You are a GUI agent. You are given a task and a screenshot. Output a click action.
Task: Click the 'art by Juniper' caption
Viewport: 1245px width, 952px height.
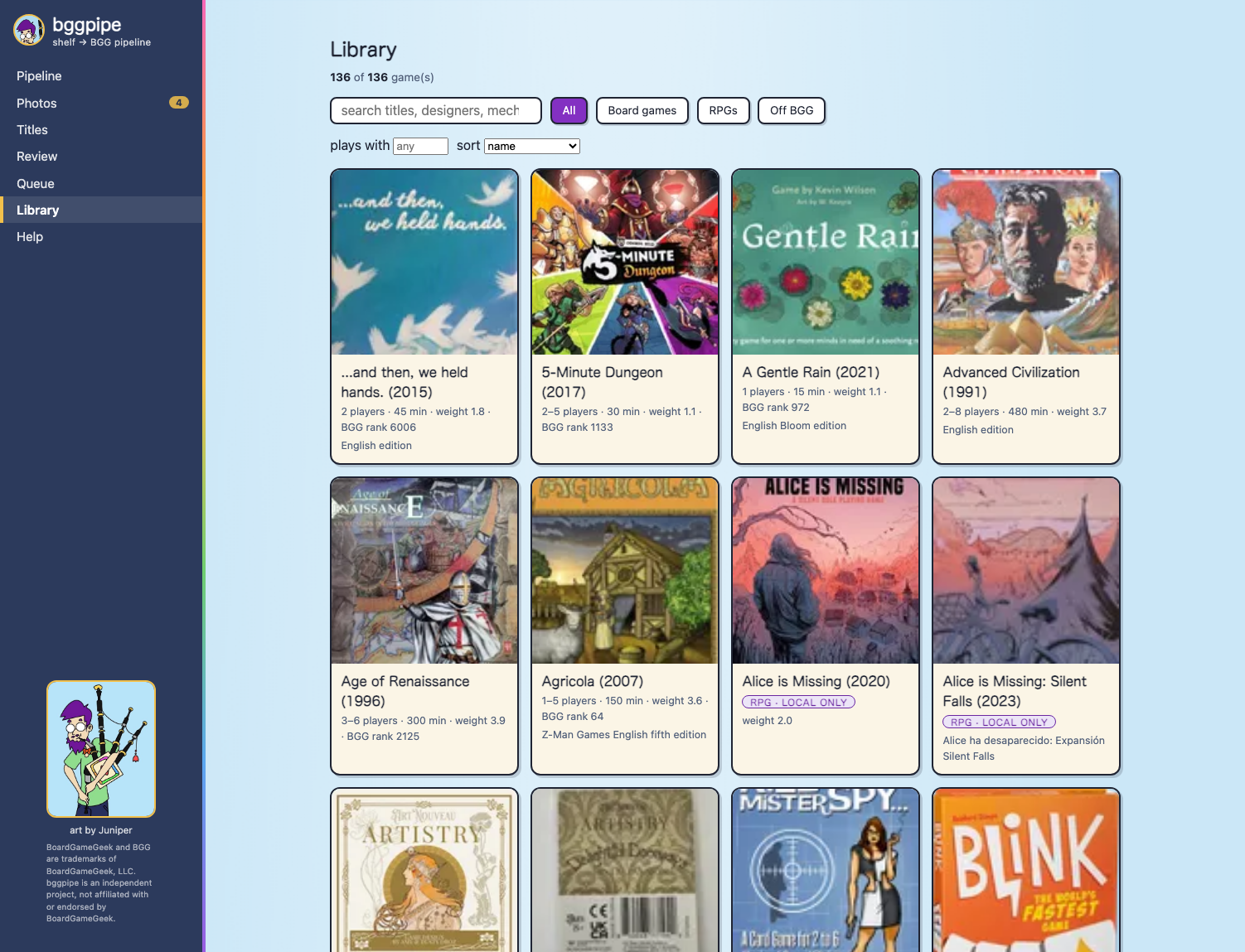coord(101,830)
